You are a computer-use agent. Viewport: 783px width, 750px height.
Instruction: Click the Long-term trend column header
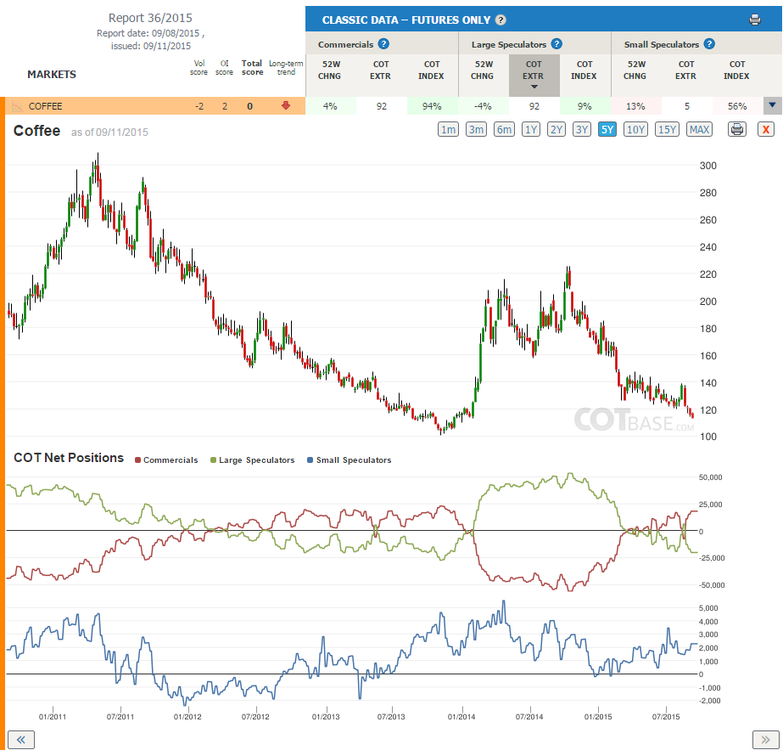(286, 67)
